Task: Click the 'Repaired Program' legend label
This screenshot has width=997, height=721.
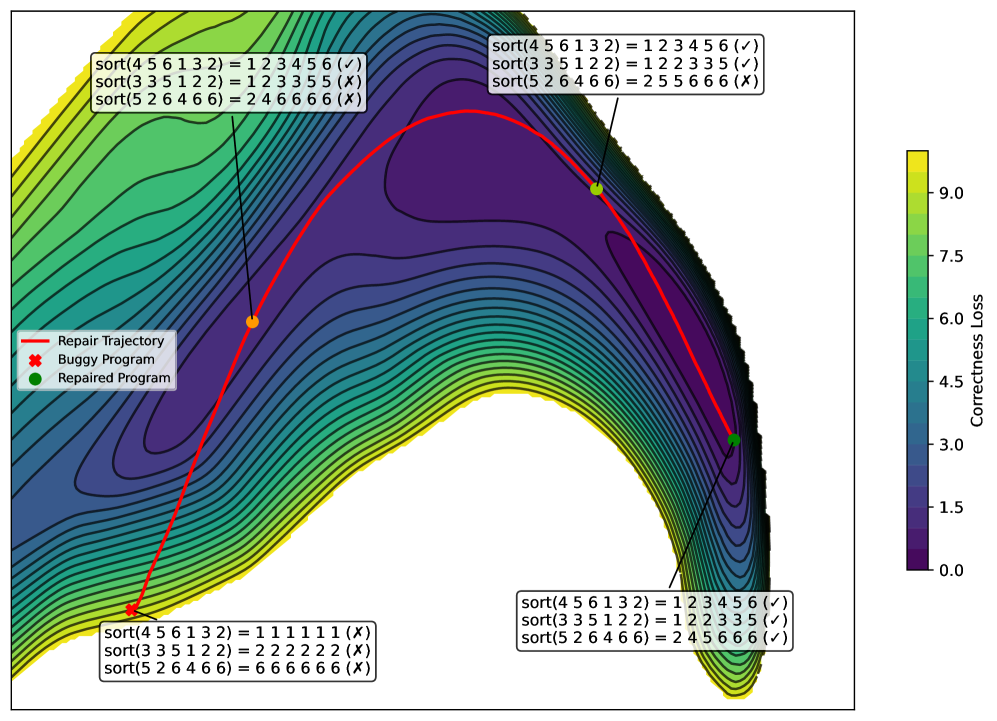Action: (114, 378)
